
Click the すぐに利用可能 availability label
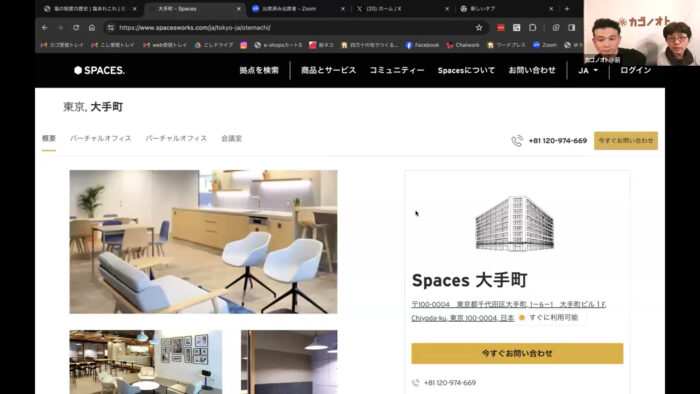(x=554, y=318)
